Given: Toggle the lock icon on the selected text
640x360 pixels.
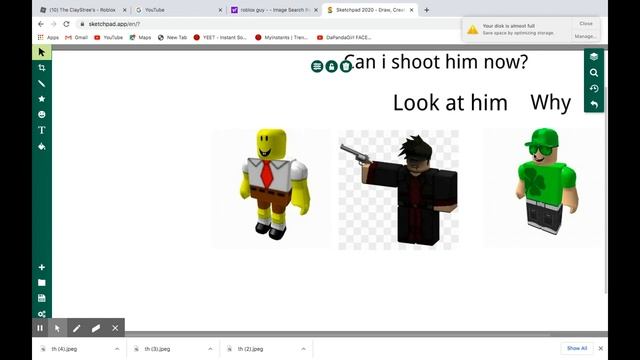Looking at the screenshot, I should coord(331,66).
